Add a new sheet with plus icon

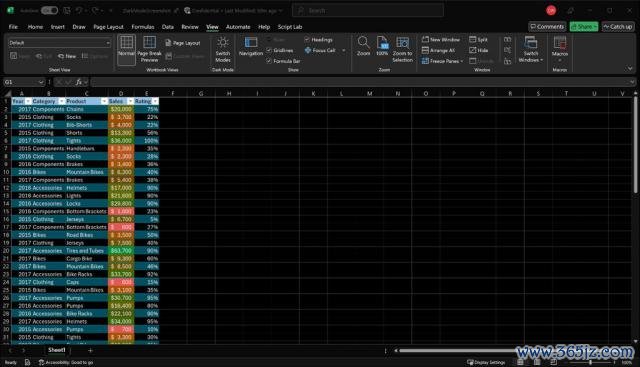[90, 350]
